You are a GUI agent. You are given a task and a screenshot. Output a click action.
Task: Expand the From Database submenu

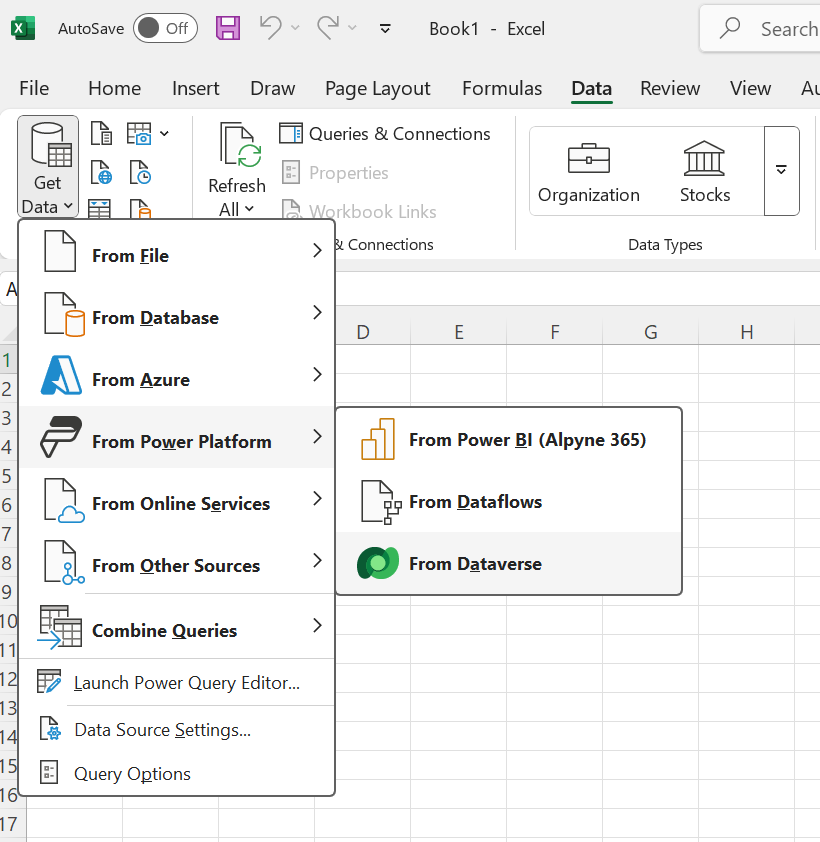[x=177, y=314]
